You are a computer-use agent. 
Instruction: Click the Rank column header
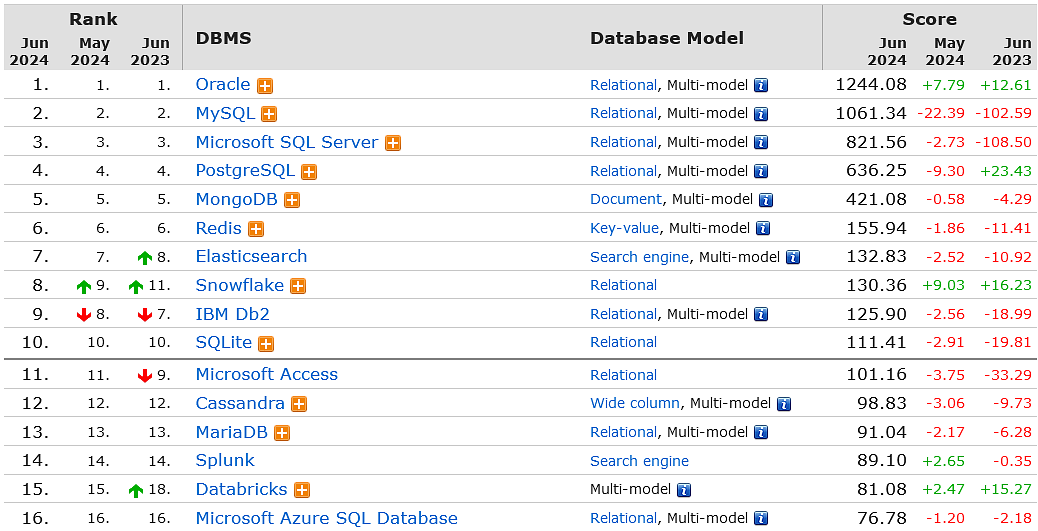pyautogui.click(x=93, y=19)
